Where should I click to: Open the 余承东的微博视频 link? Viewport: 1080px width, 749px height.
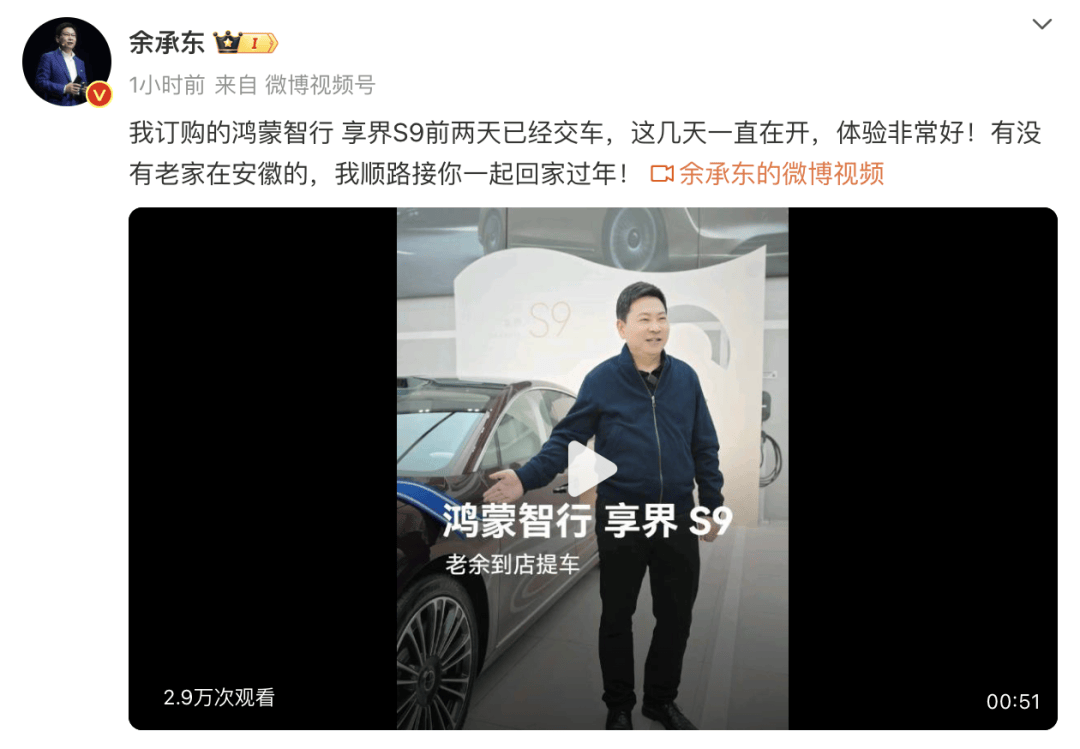tap(781, 174)
